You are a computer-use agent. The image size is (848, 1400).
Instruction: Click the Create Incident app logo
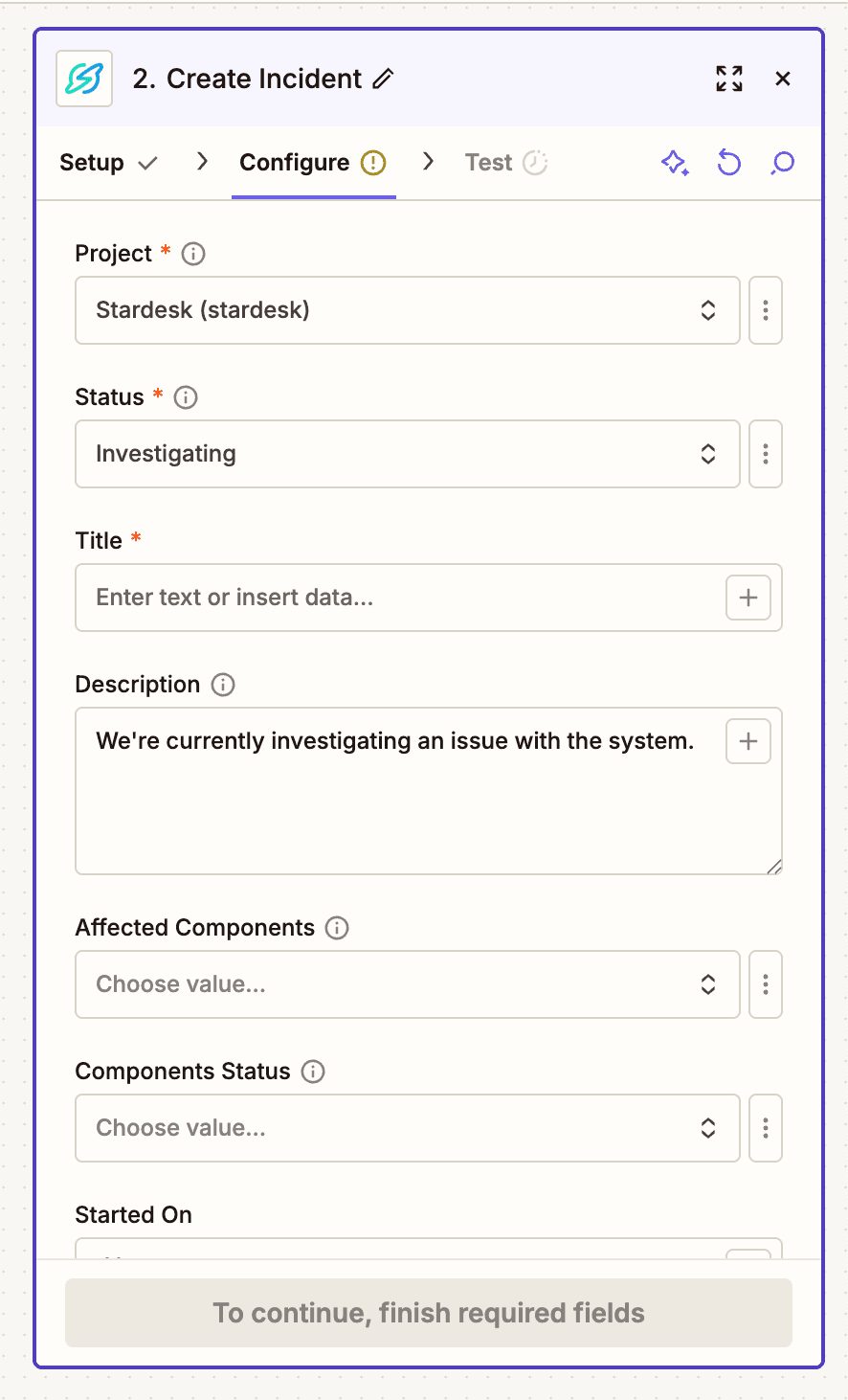(x=83, y=79)
